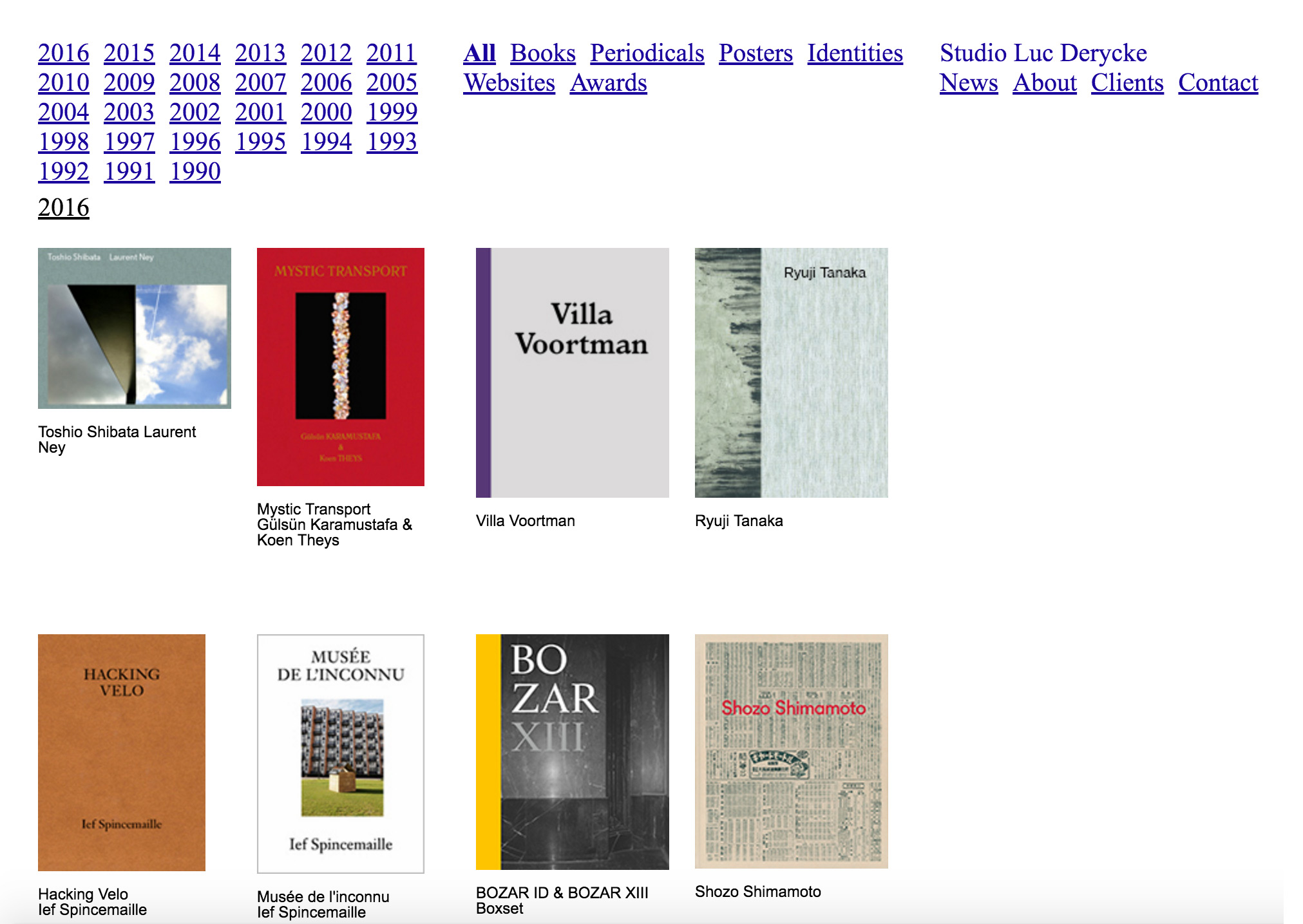Filter by Websites category
Screen dimensions: 1303x924
coord(509,82)
